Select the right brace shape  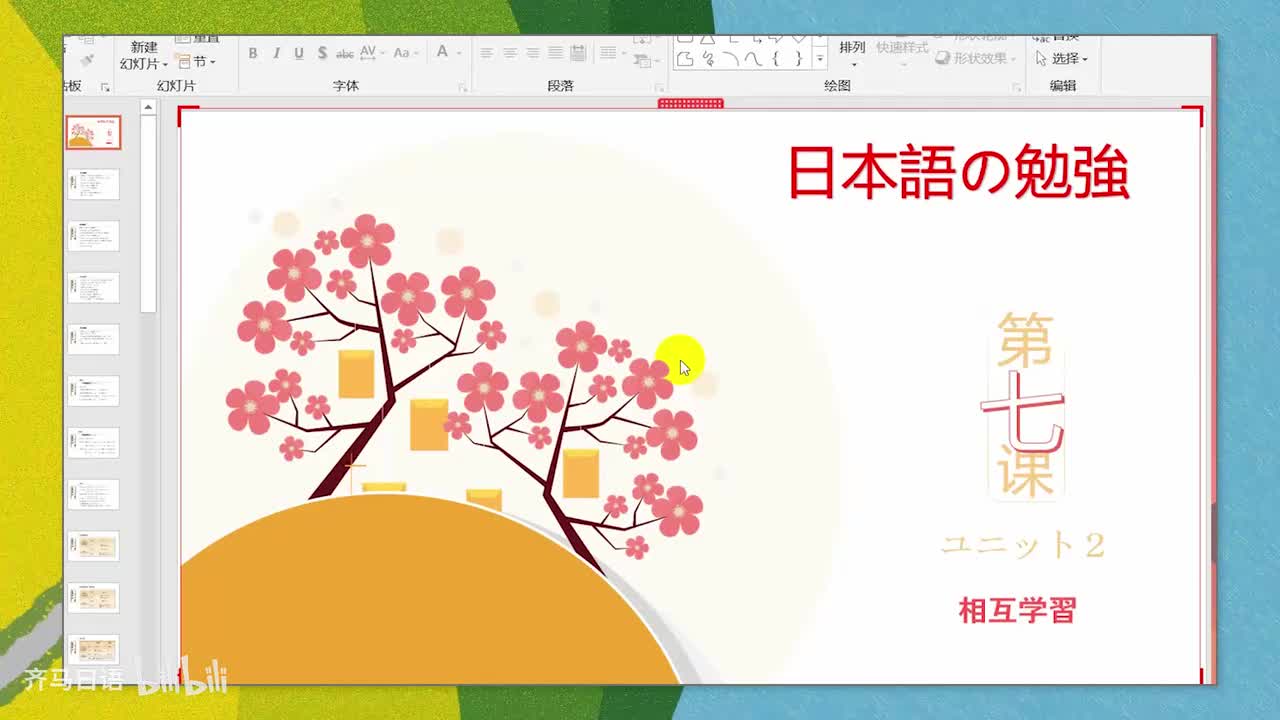pyautogui.click(x=798, y=59)
